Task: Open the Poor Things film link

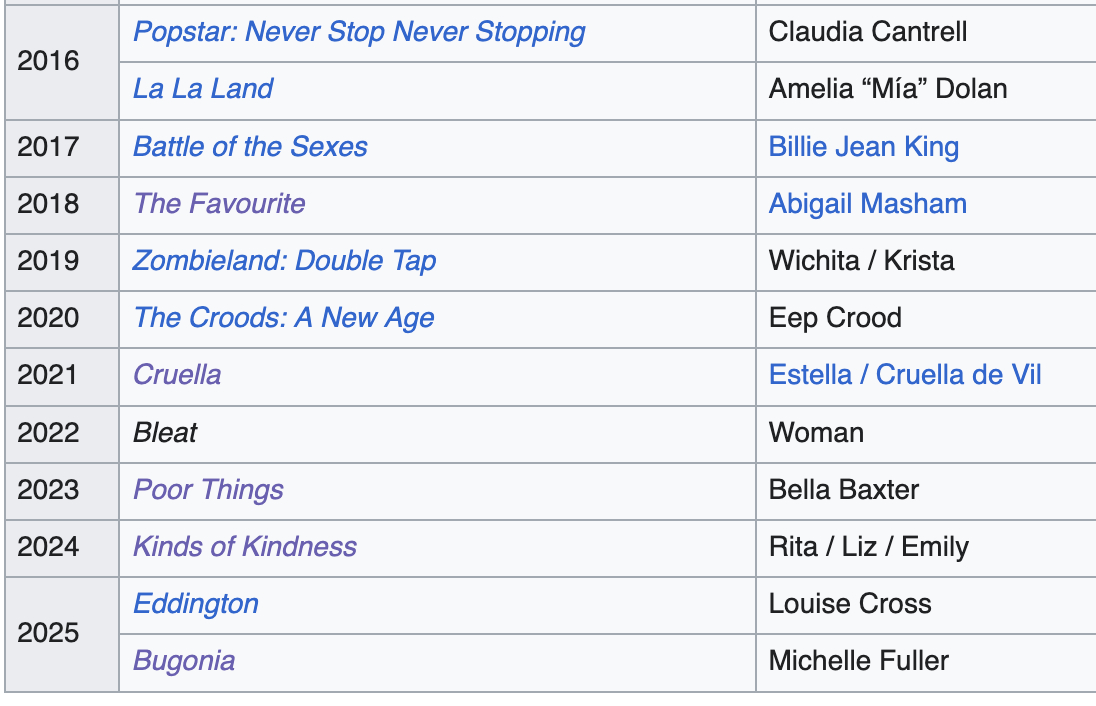Action: (x=208, y=490)
